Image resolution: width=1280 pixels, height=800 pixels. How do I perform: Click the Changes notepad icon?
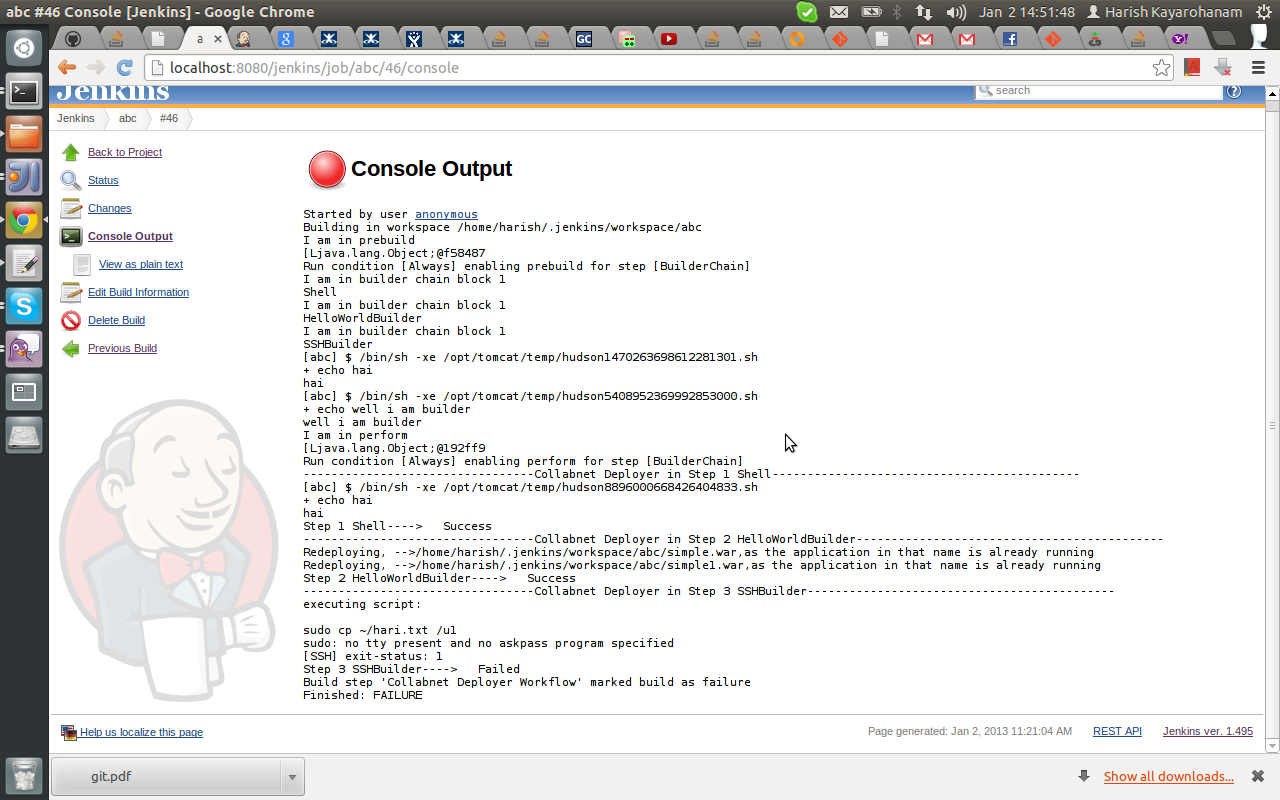point(70,208)
